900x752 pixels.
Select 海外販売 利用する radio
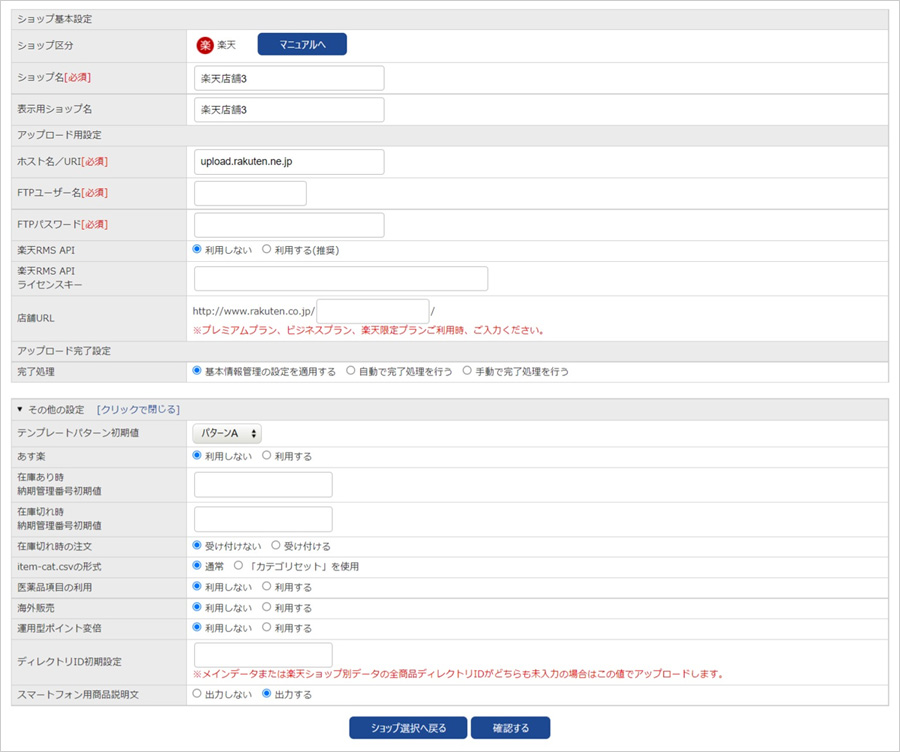(x=266, y=607)
